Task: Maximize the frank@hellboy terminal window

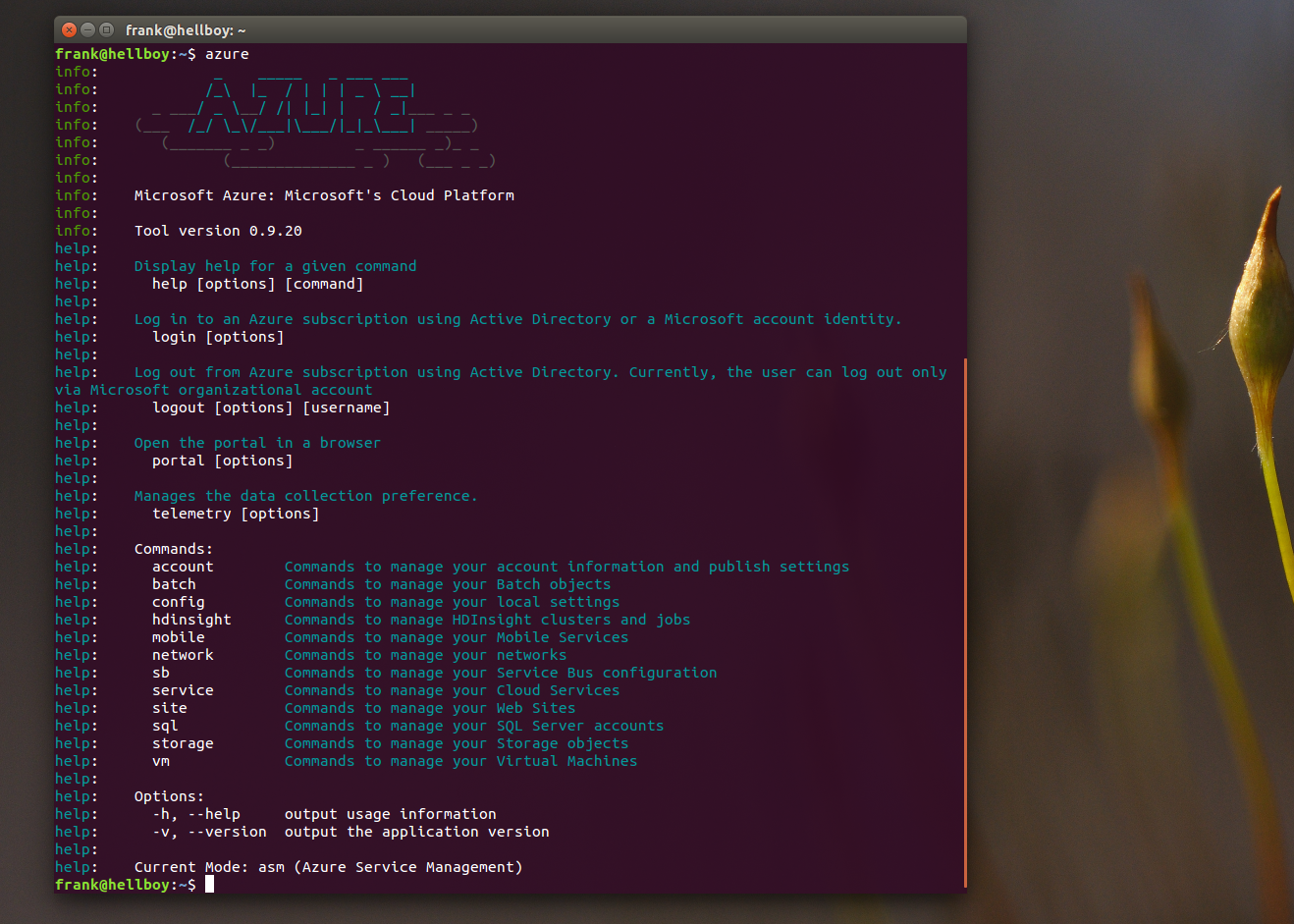Action: pyautogui.click(x=106, y=29)
